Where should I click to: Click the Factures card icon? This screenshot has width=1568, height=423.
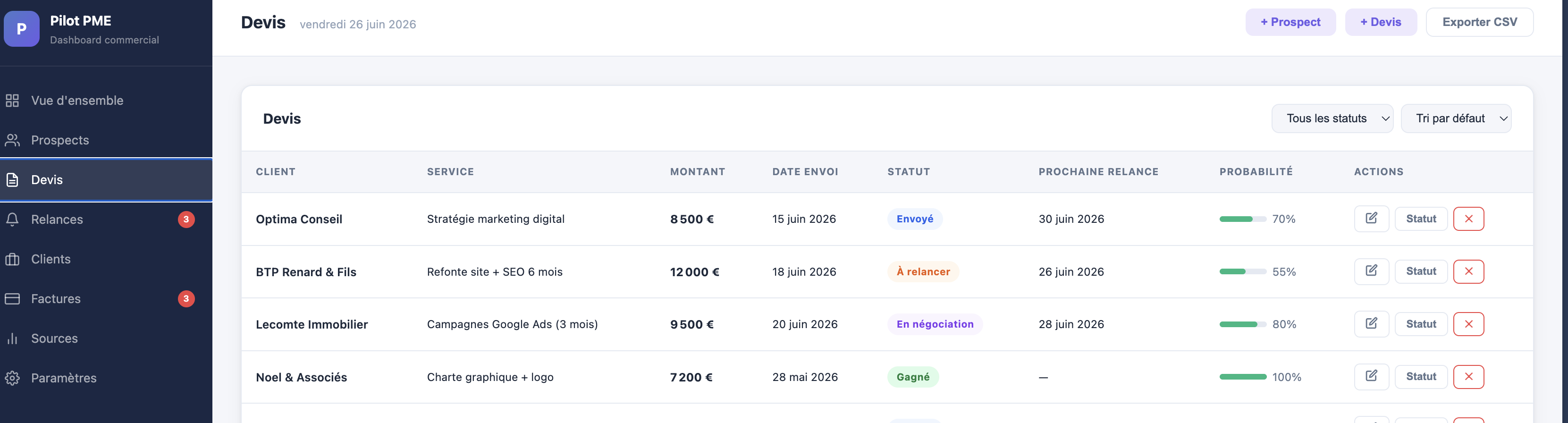12,299
